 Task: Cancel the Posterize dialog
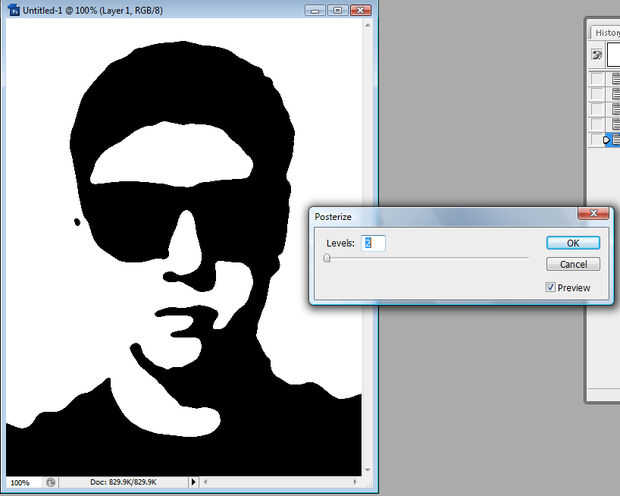pyautogui.click(x=573, y=264)
